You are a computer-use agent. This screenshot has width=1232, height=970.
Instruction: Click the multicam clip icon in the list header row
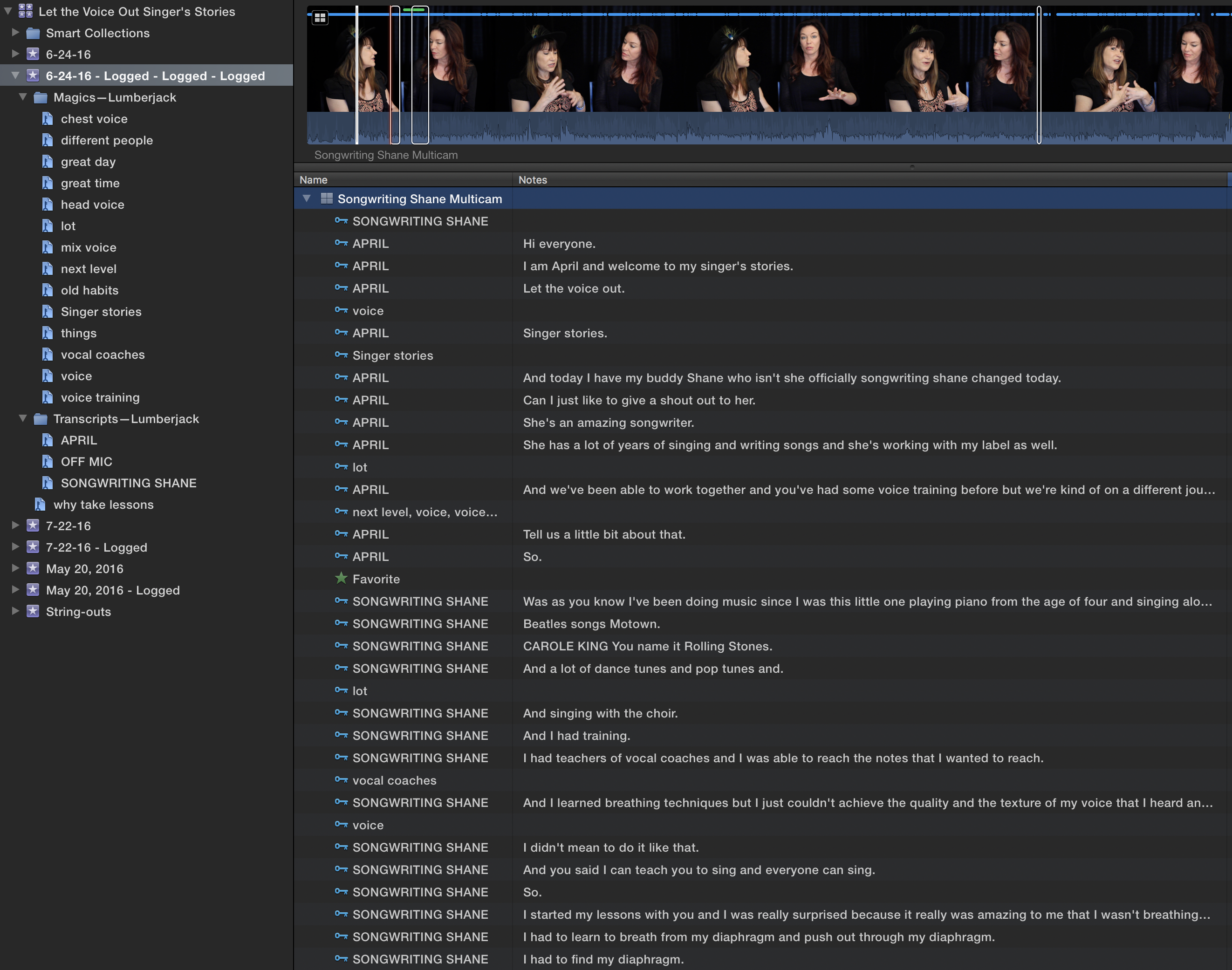(x=327, y=198)
